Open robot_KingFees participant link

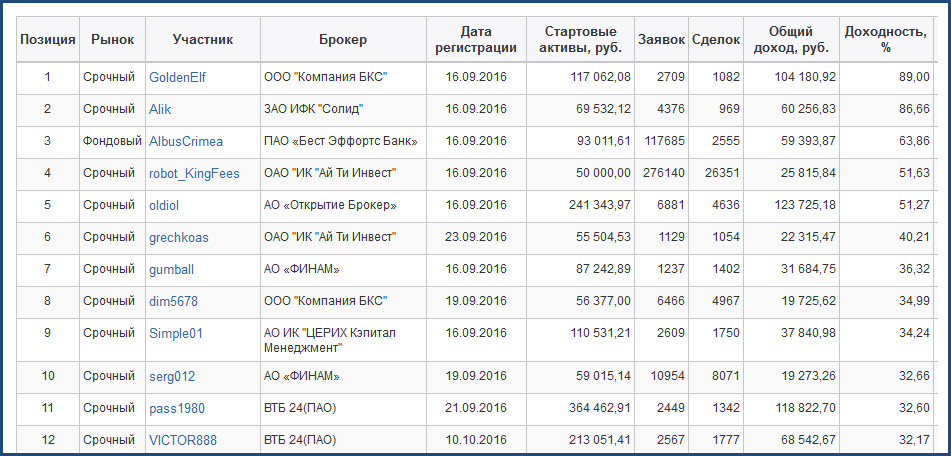click(194, 174)
